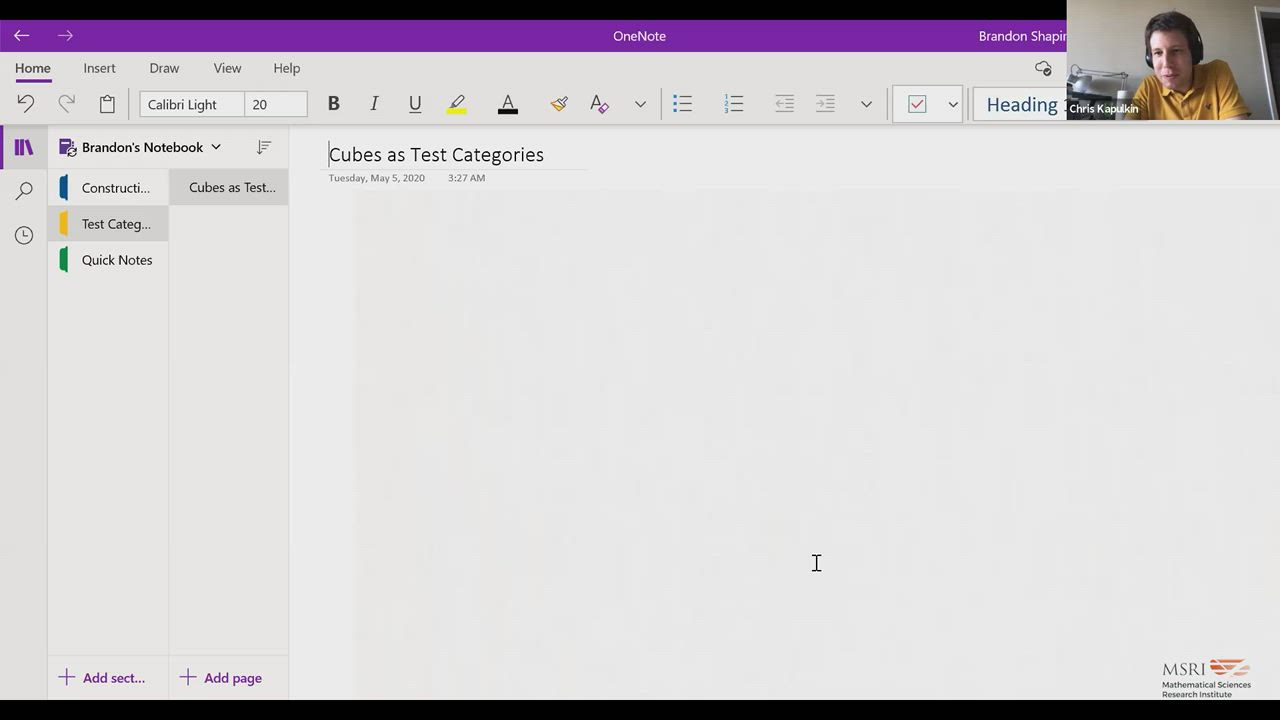Expand more font formatting options

click(x=640, y=104)
